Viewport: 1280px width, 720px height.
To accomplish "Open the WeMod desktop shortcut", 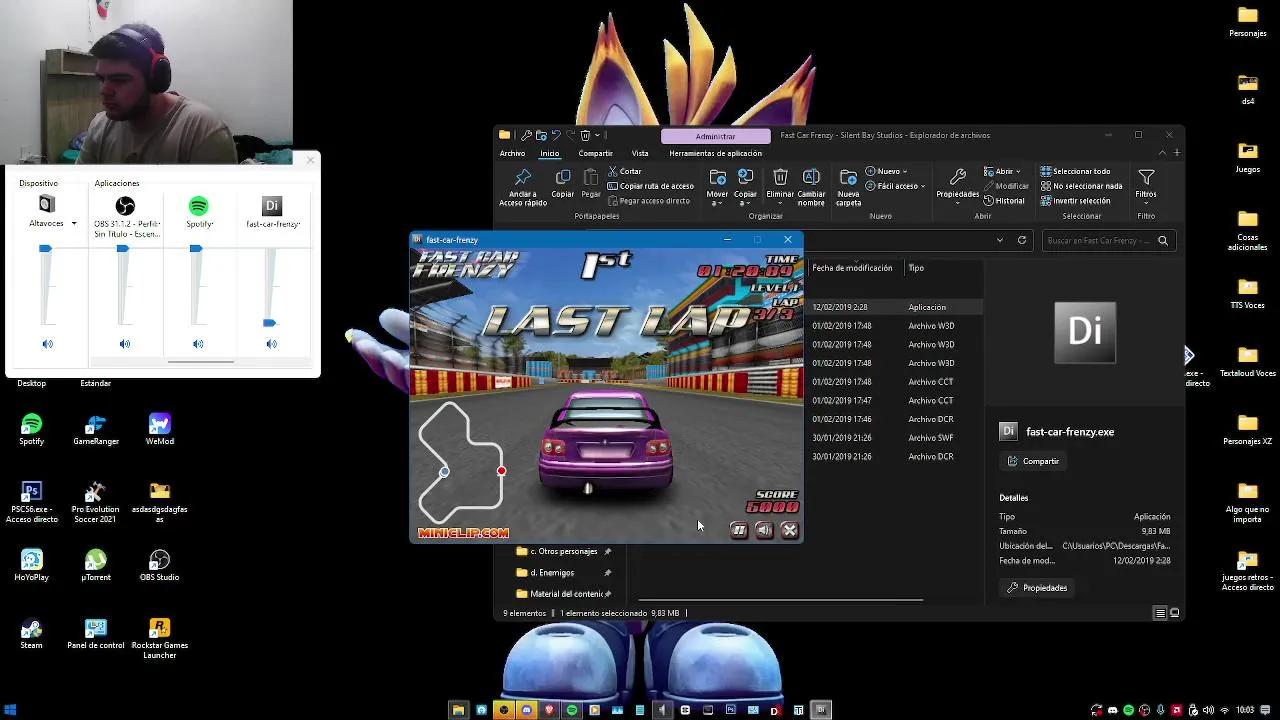I will point(160,430).
